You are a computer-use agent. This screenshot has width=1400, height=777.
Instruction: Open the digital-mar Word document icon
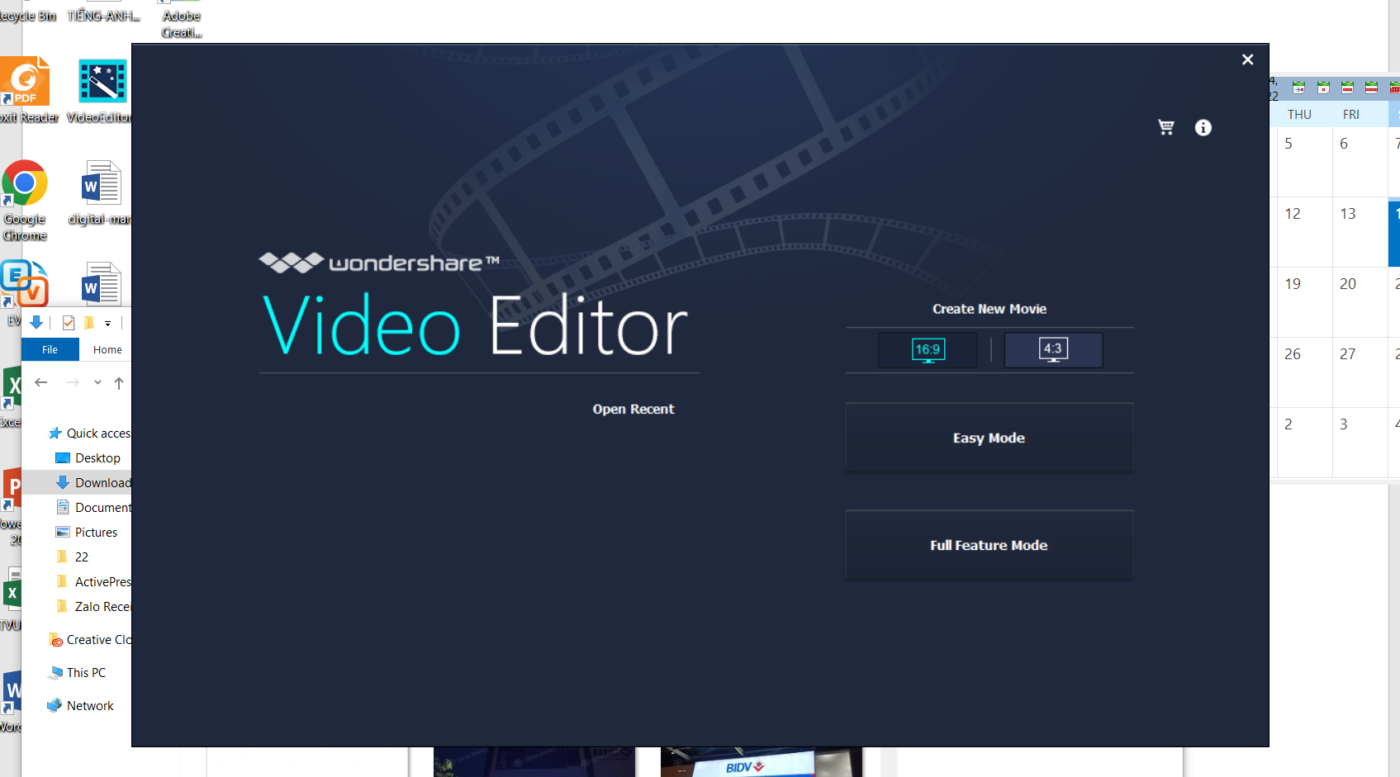click(101, 193)
